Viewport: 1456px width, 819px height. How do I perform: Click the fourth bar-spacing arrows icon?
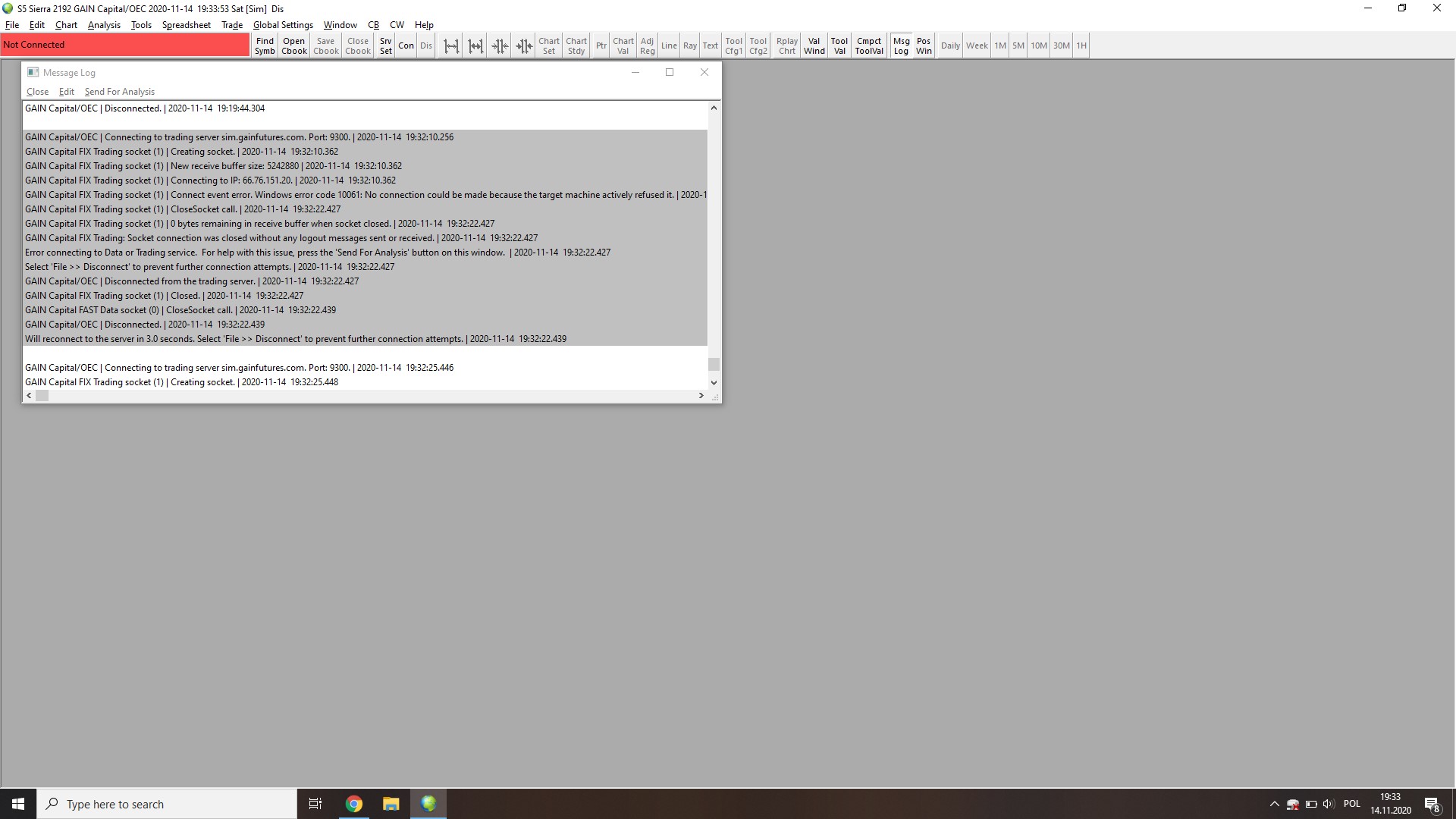[524, 46]
